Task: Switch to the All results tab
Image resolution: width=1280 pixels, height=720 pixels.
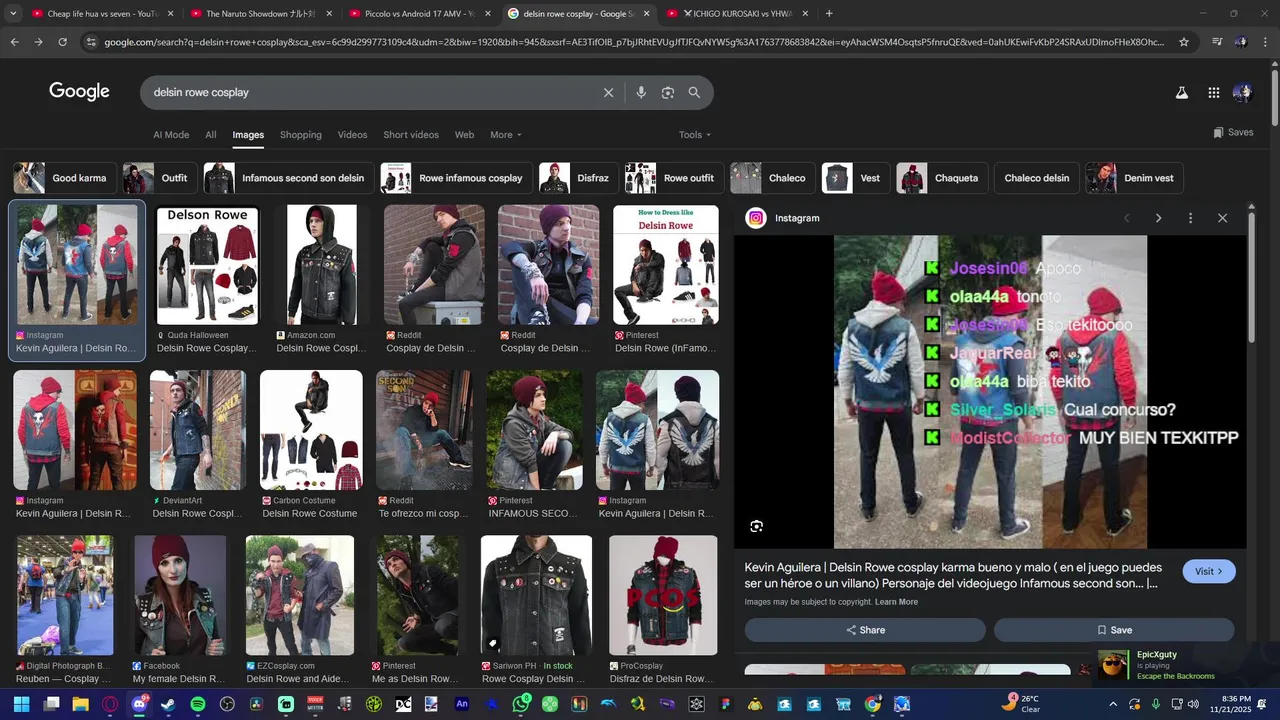Action: [211, 135]
